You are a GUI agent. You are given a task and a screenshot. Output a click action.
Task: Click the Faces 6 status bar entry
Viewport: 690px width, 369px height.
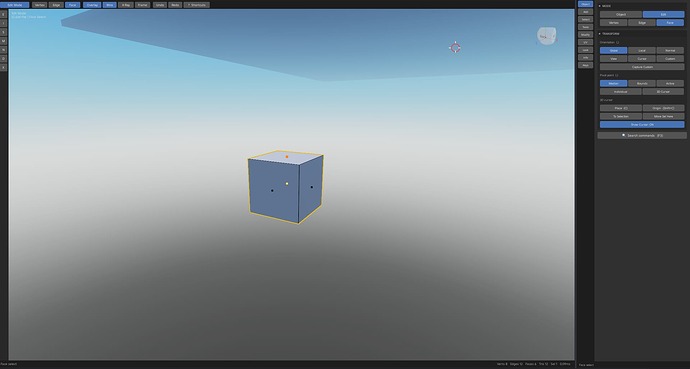[x=531, y=364]
